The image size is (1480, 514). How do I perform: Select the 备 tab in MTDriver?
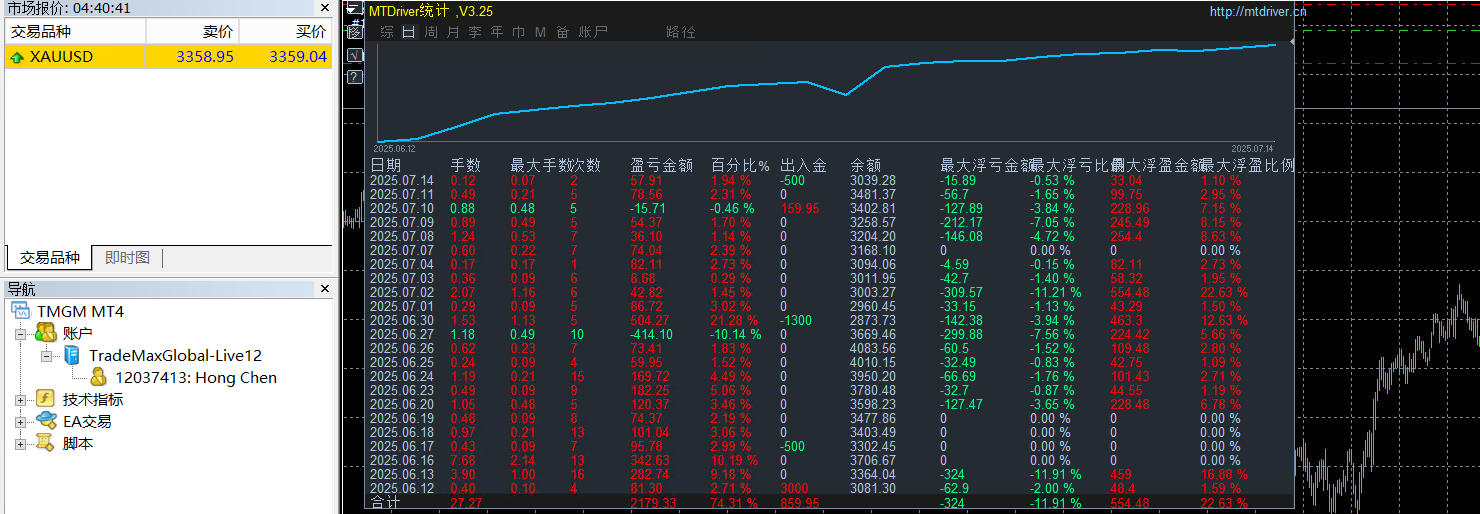coord(563,32)
